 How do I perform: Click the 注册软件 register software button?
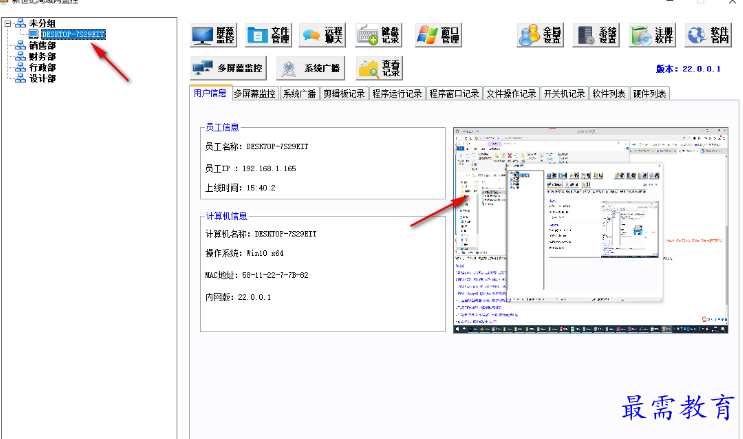pos(654,36)
